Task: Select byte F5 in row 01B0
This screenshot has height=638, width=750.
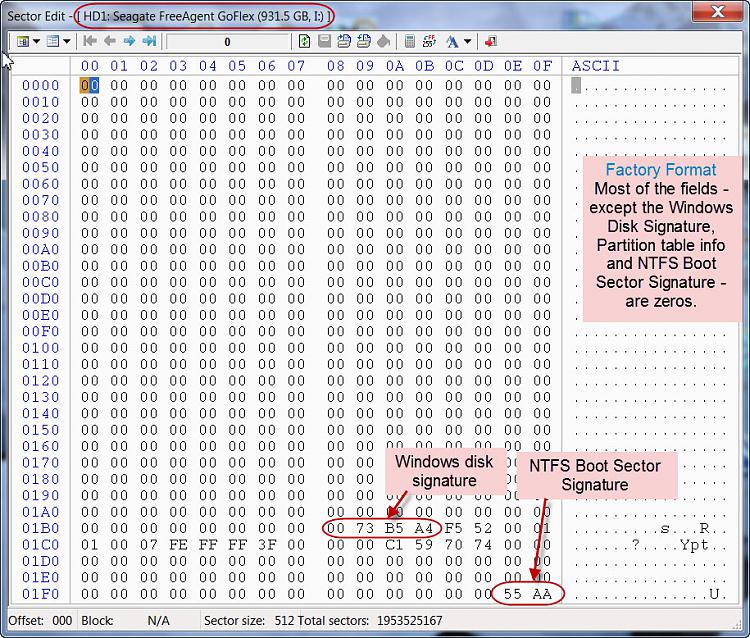Action: 453,528
